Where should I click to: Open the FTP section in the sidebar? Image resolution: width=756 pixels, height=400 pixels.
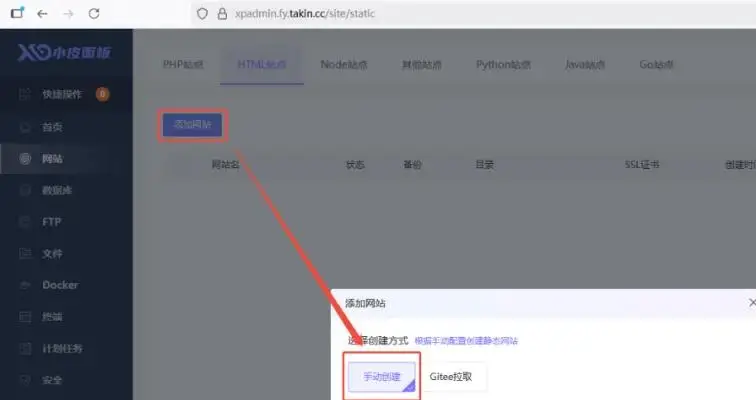point(51,222)
